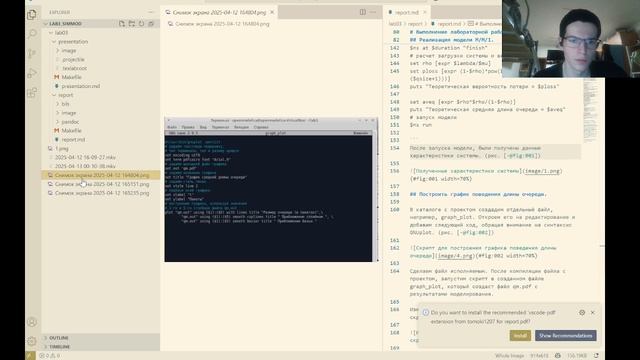The width and height of the screenshot is (640, 360).
Task: Open Снимок экрана 2025-04-12 165235.png file
Action: 100,193
